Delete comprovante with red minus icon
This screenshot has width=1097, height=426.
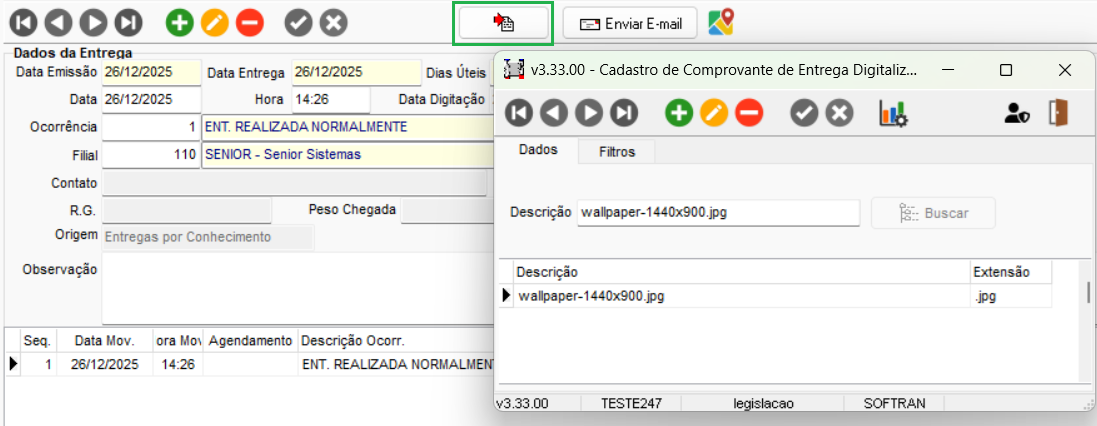pos(749,113)
